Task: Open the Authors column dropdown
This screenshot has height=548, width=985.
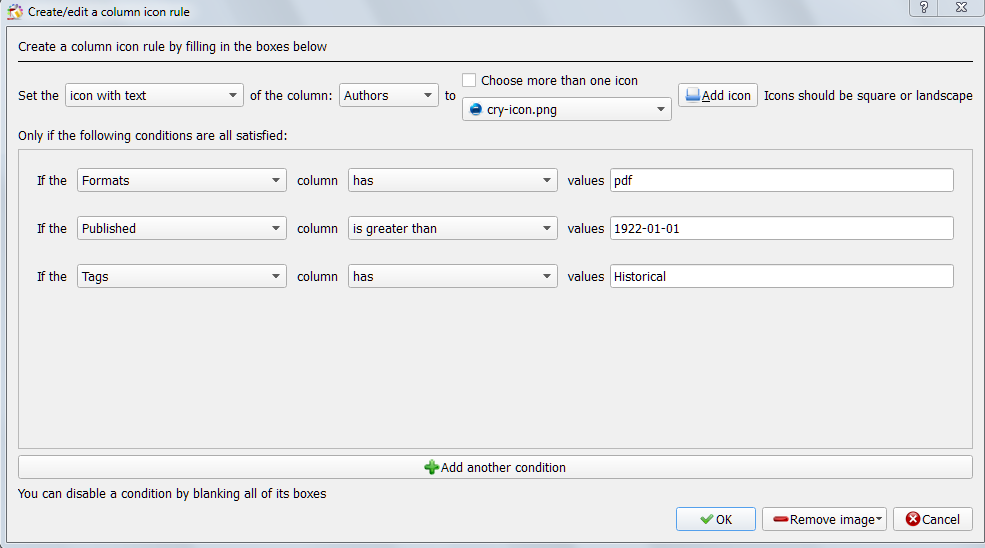Action: [388, 95]
